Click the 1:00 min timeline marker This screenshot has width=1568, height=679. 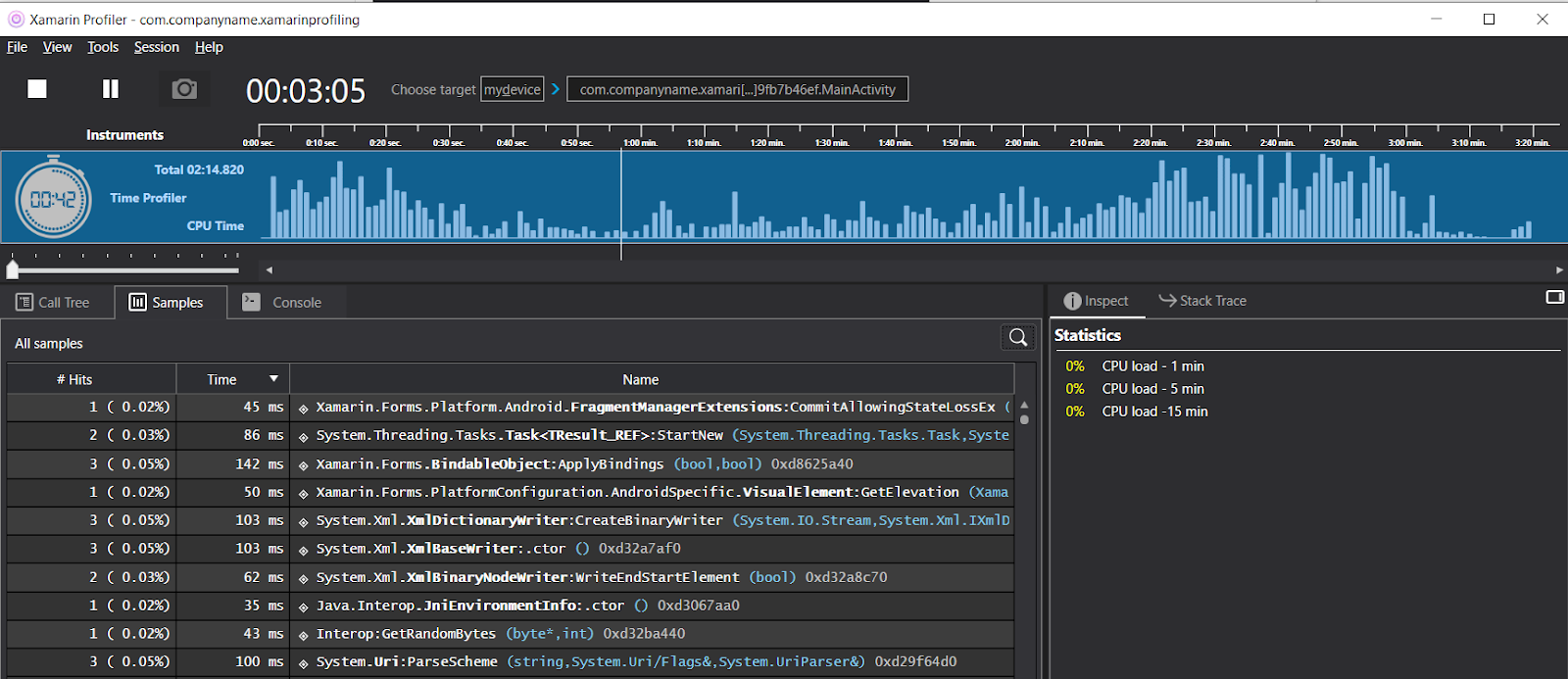pos(641,143)
